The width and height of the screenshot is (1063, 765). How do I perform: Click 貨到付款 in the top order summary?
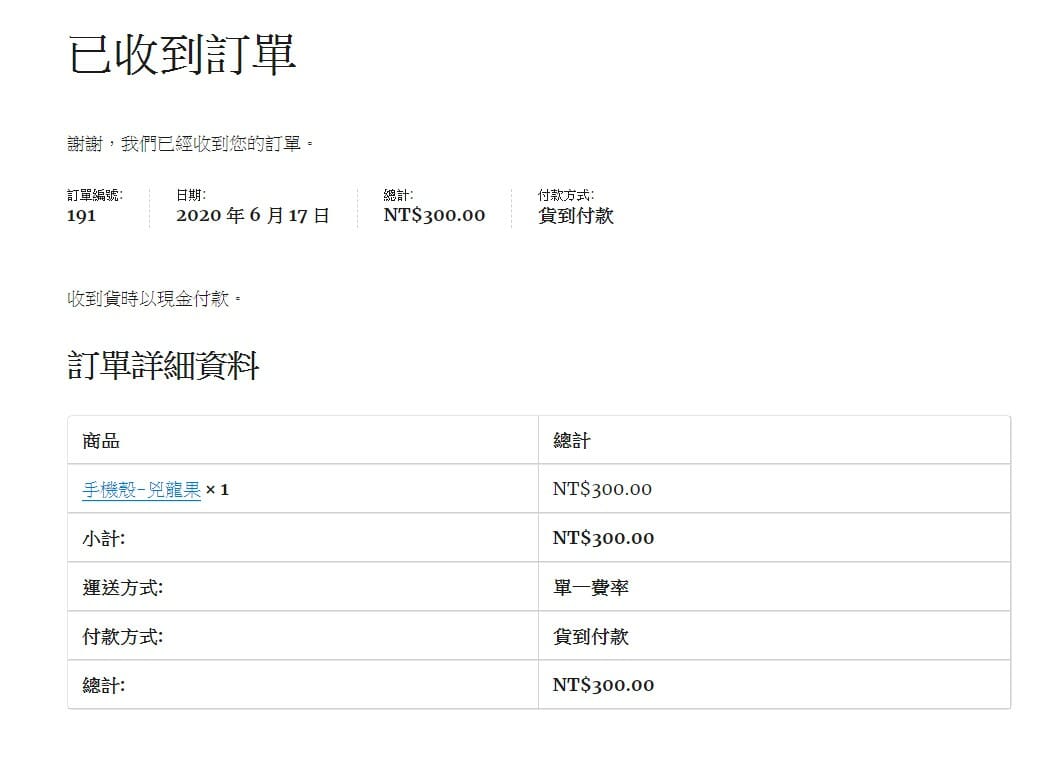point(575,215)
